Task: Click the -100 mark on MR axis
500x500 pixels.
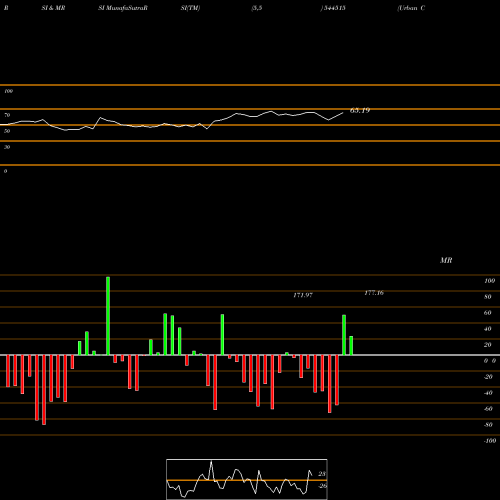Action: click(490, 441)
